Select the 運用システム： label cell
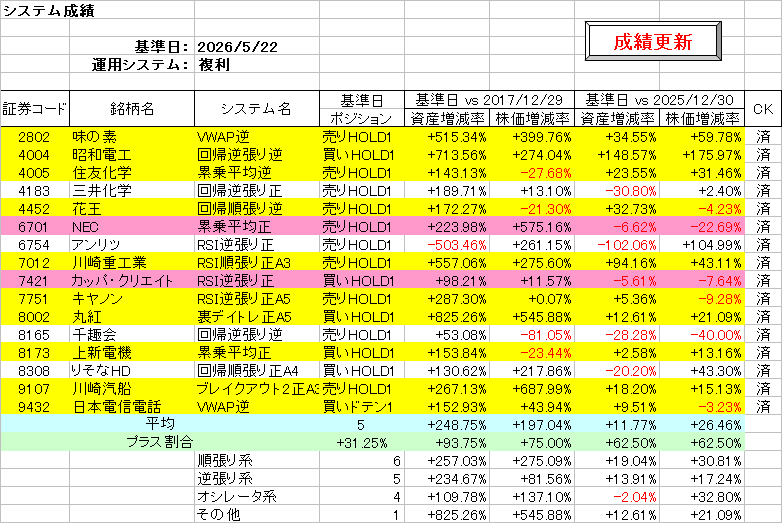 click(x=132, y=64)
